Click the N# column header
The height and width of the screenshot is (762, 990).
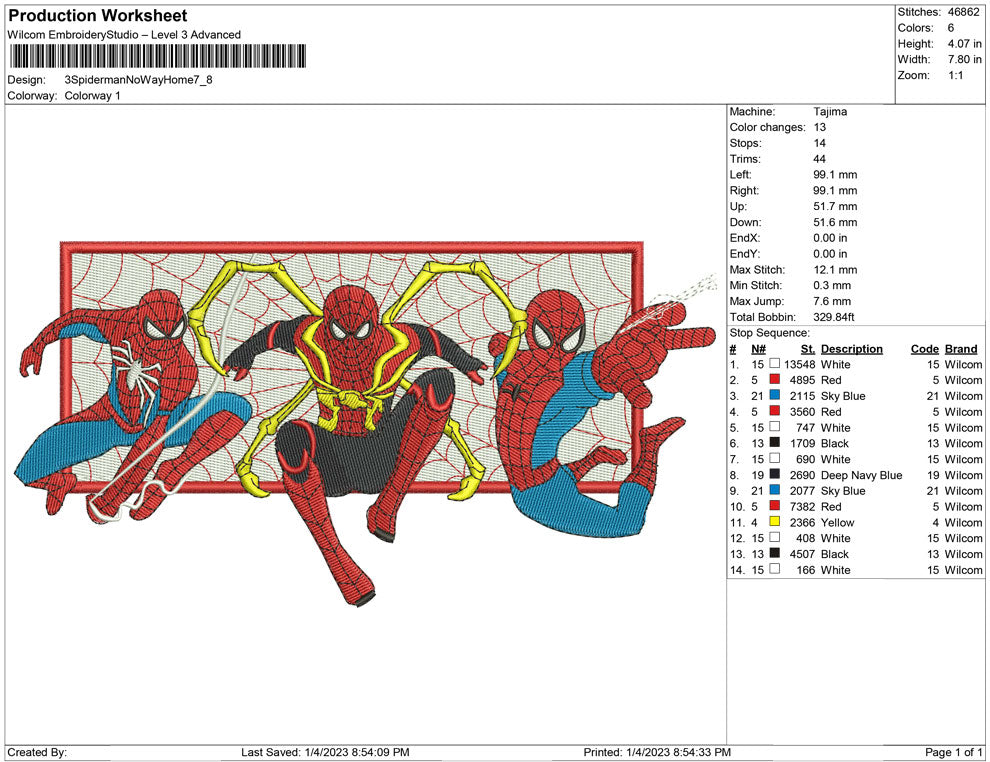click(758, 349)
